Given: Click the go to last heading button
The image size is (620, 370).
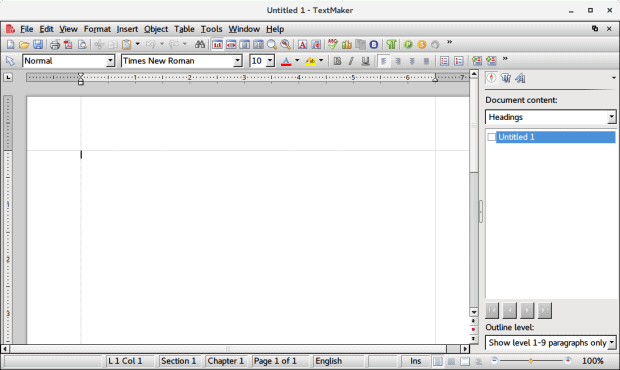Looking at the screenshot, I should click(x=545, y=310).
